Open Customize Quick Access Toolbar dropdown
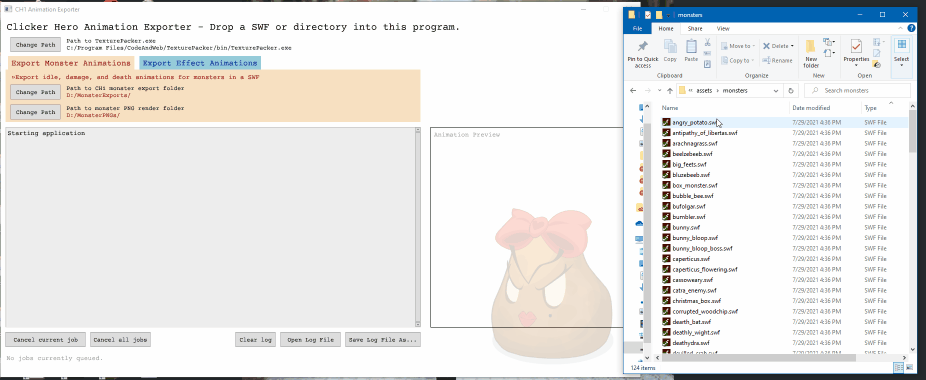 669,15
